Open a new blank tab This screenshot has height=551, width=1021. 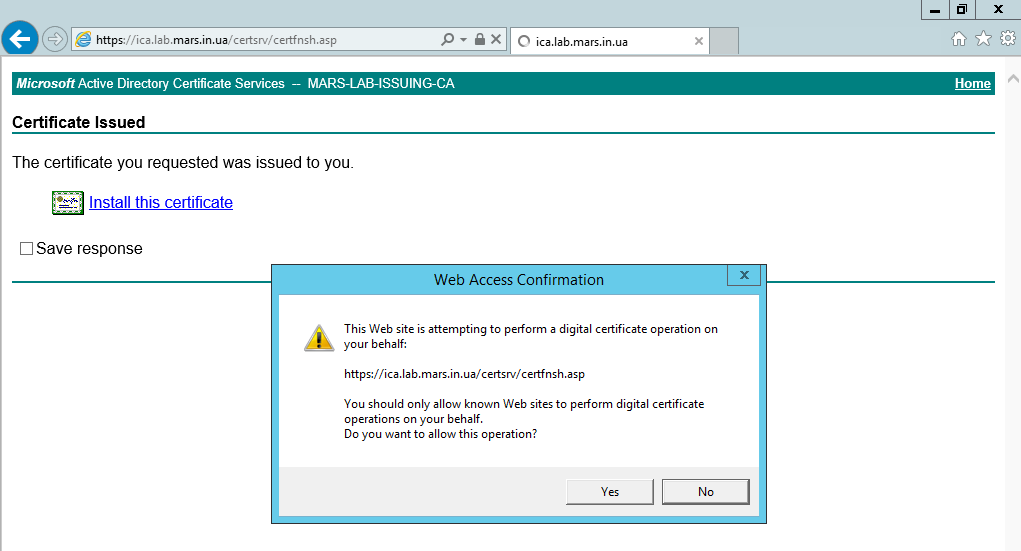724,42
